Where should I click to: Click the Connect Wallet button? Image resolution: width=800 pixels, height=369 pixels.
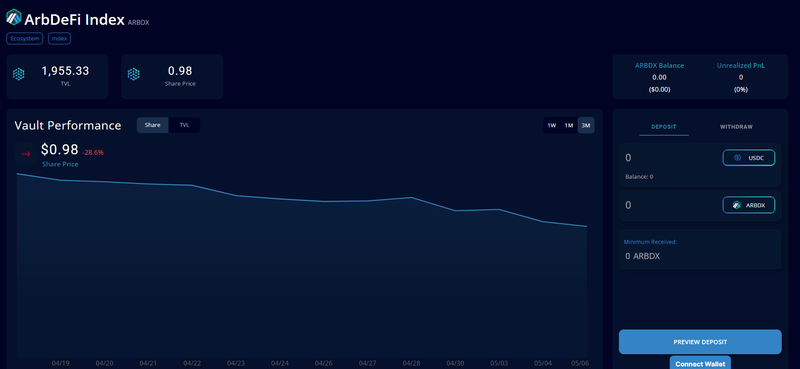700,363
